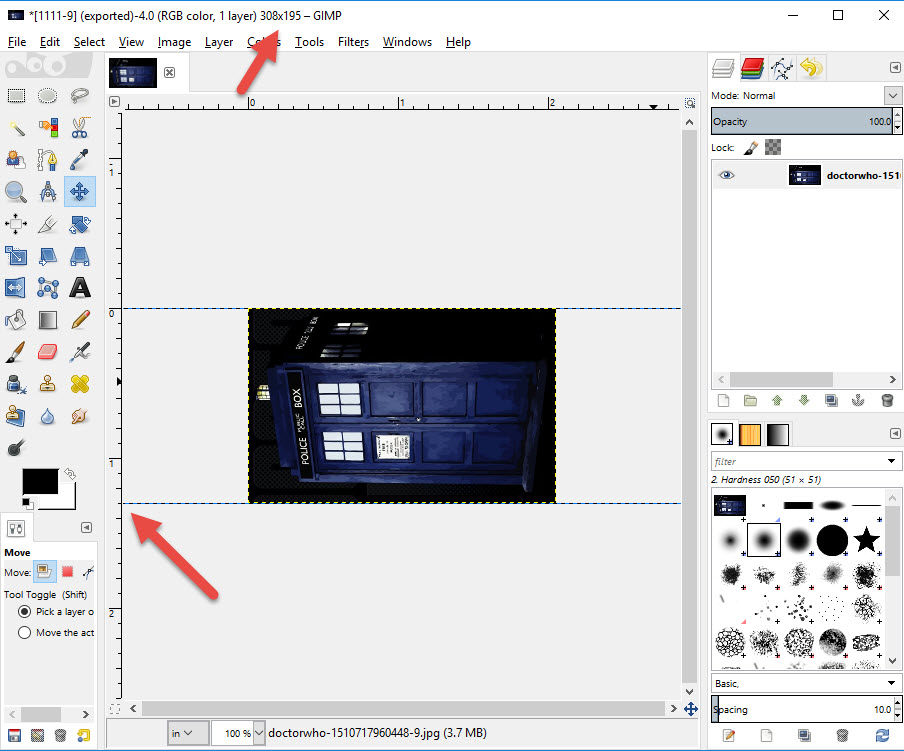Select the Paths tool
Image resolution: width=904 pixels, height=751 pixels.
click(x=47, y=160)
